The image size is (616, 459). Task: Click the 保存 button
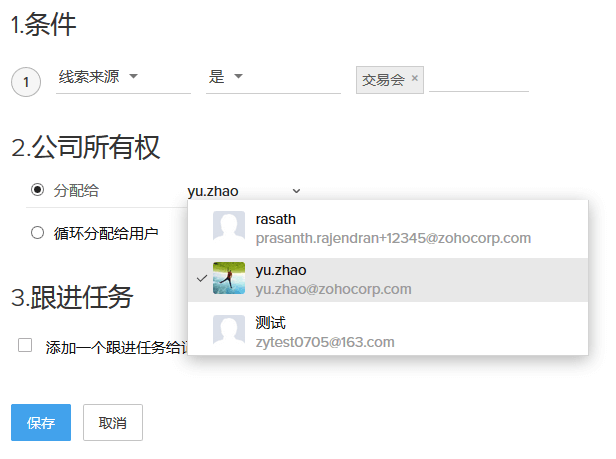[41, 422]
